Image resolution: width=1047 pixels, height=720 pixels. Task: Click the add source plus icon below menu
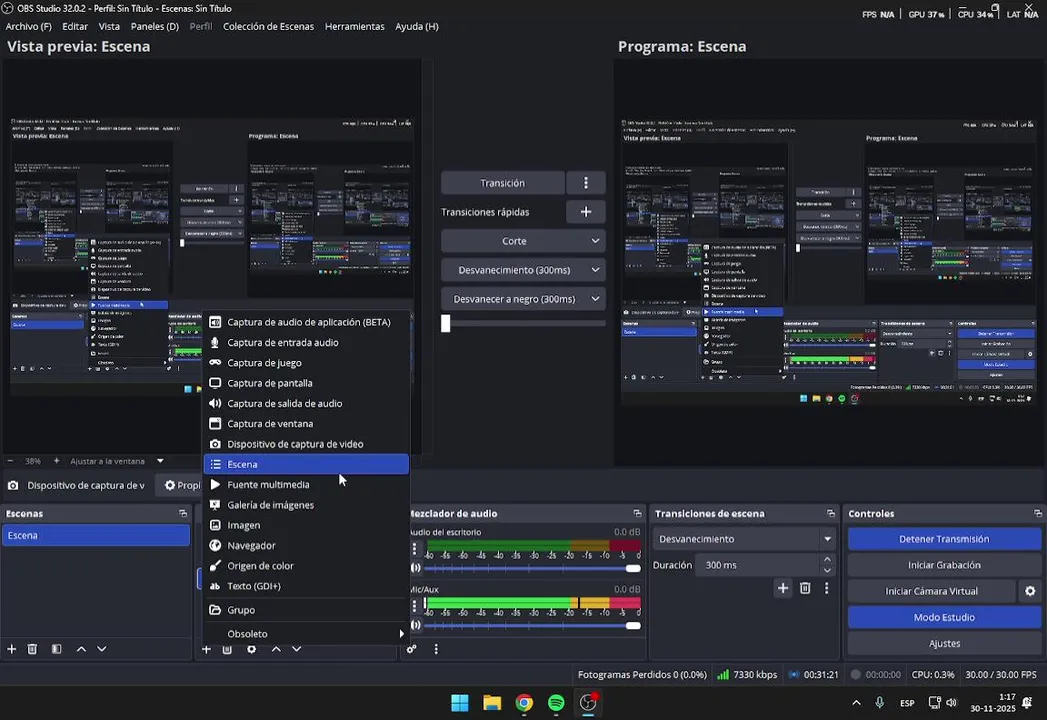(x=206, y=649)
